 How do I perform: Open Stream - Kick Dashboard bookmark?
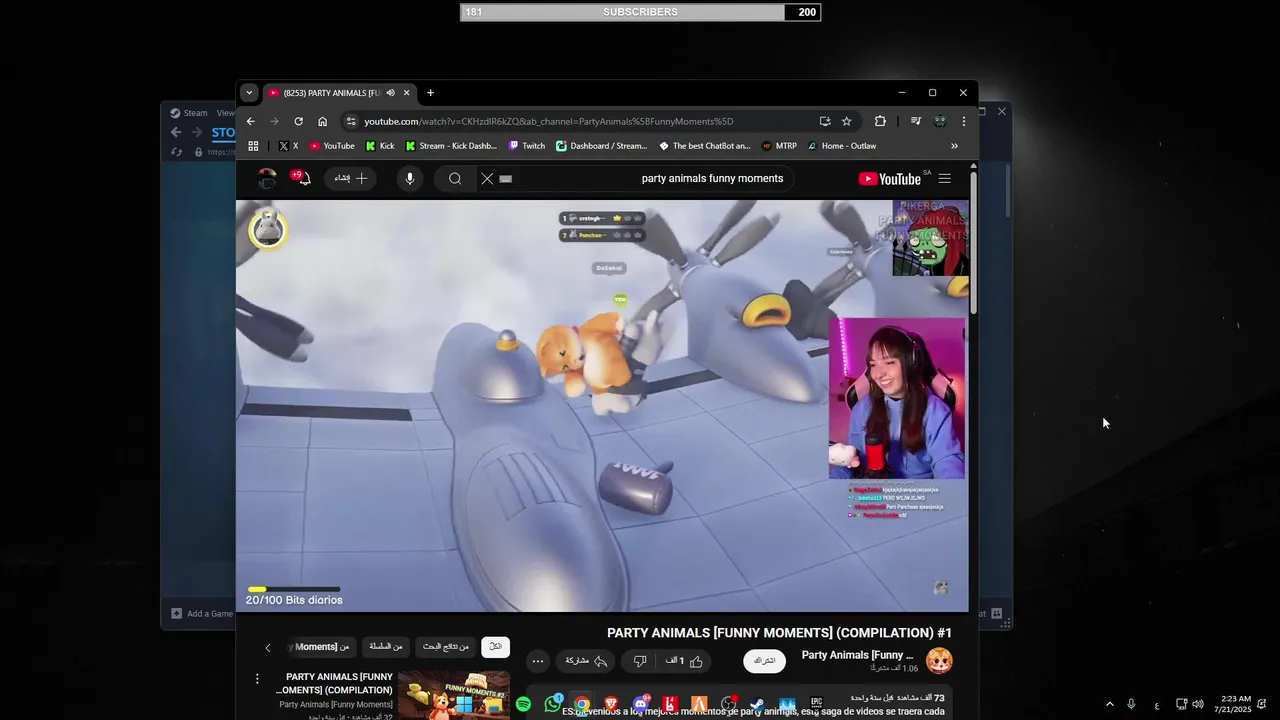click(451, 146)
